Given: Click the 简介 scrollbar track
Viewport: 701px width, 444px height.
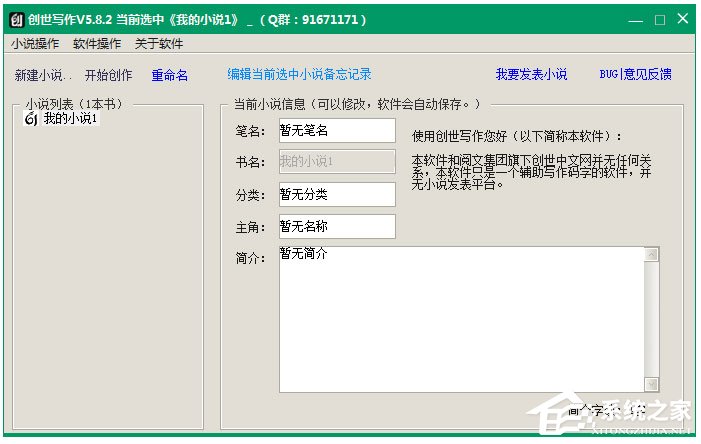Looking at the screenshot, I should point(652,319).
